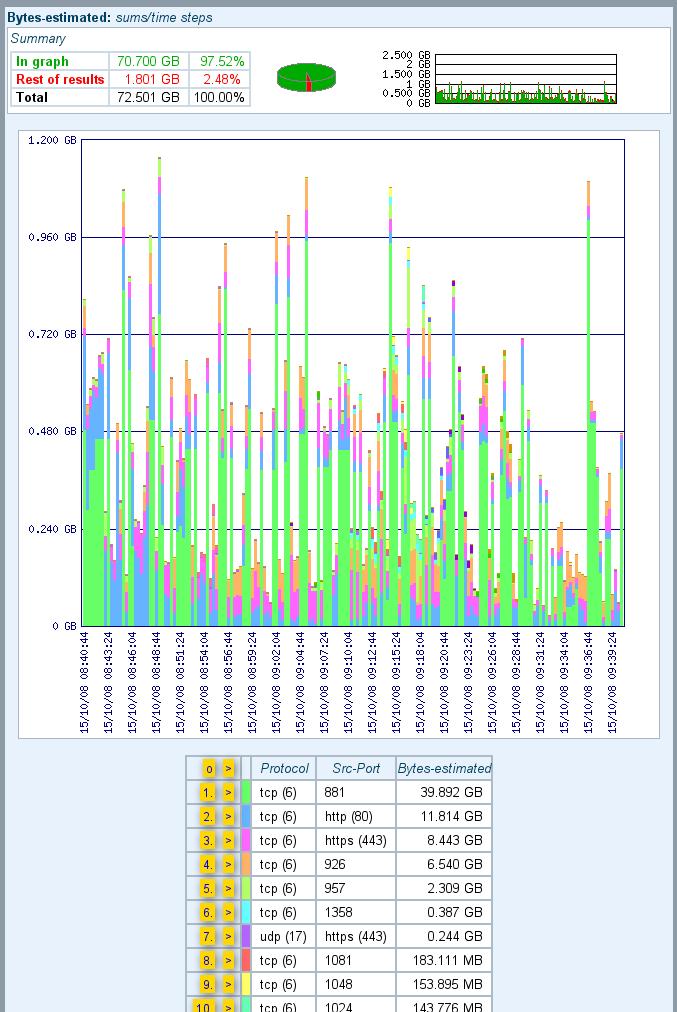Click the '2.' rank button for http (80)
This screenshot has width=677, height=1012.
(x=207, y=816)
